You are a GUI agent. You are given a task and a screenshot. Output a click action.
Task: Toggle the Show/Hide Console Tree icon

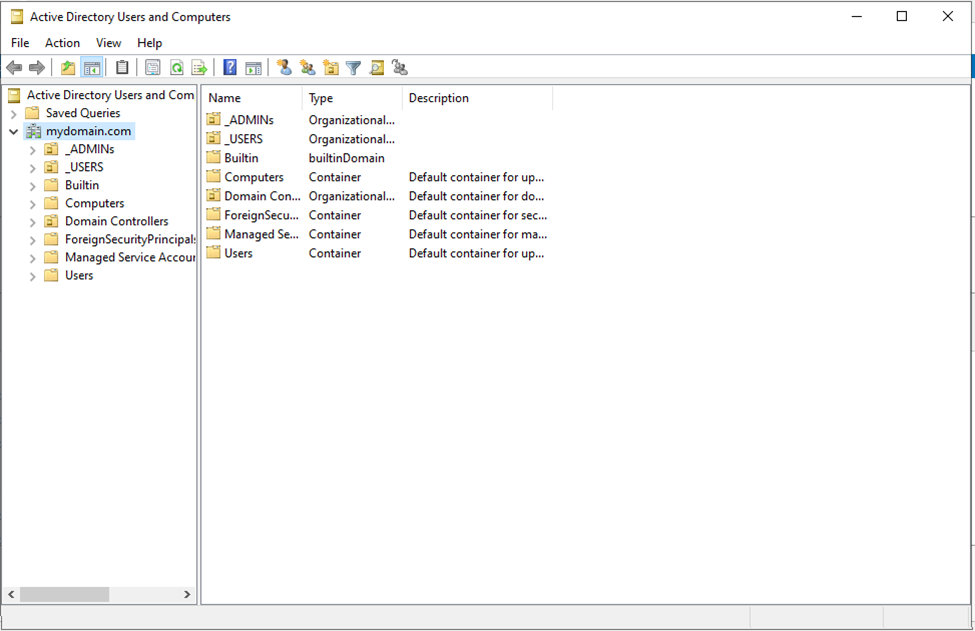[91, 68]
